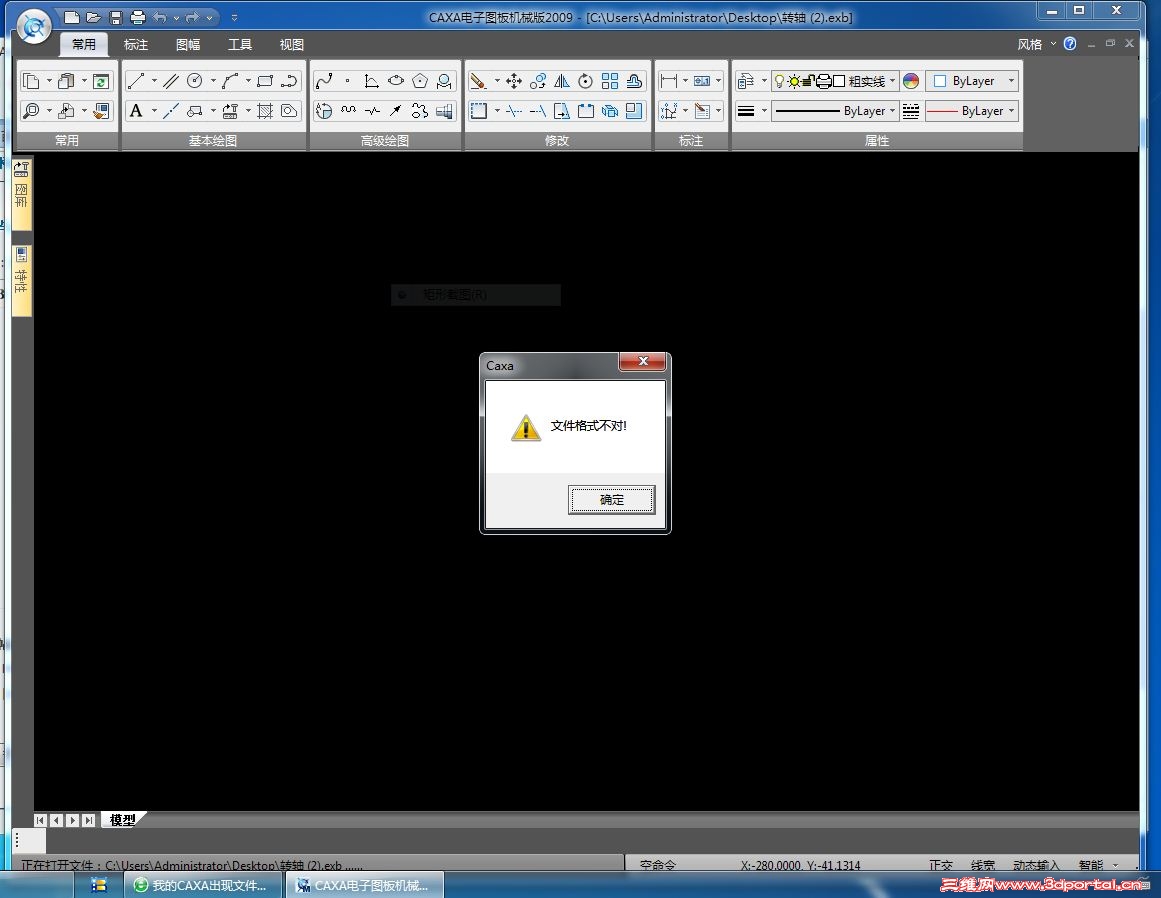
Task: Toggle 动态输入 dynamic input in status bar
Action: (x=1036, y=864)
